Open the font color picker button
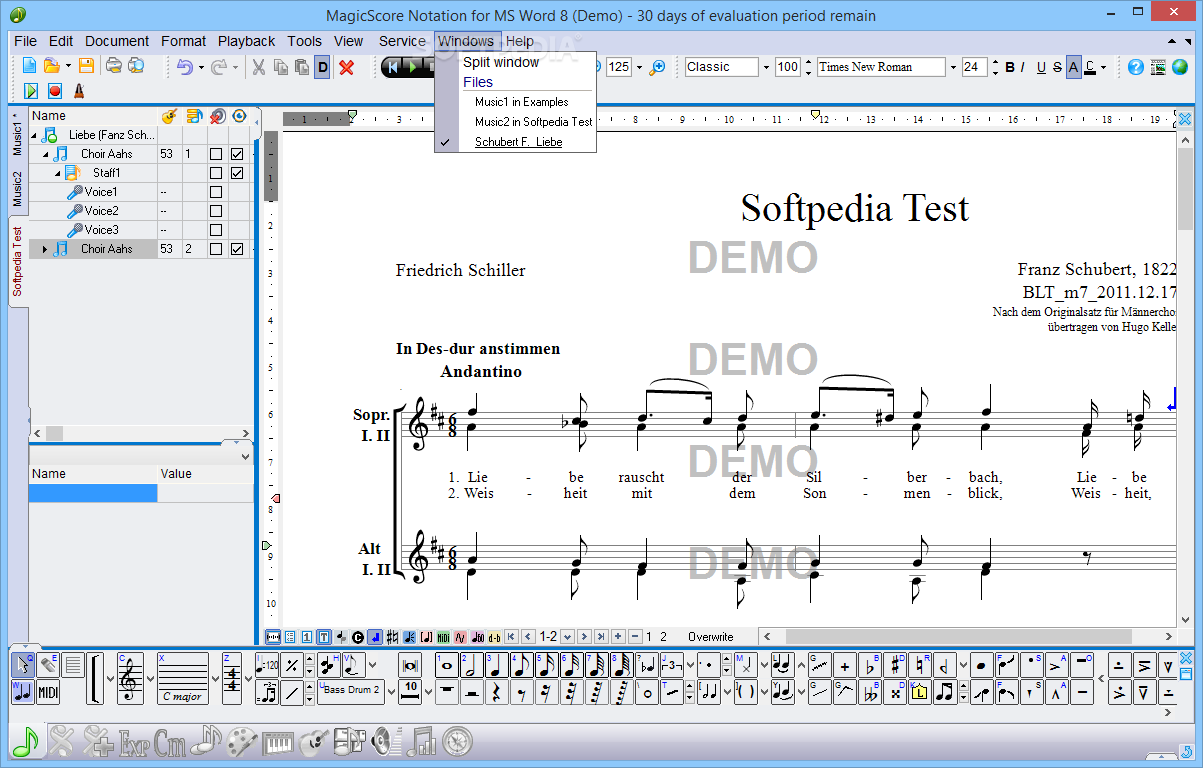The width and height of the screenshot is (1203, 768). click(1090, 67)
